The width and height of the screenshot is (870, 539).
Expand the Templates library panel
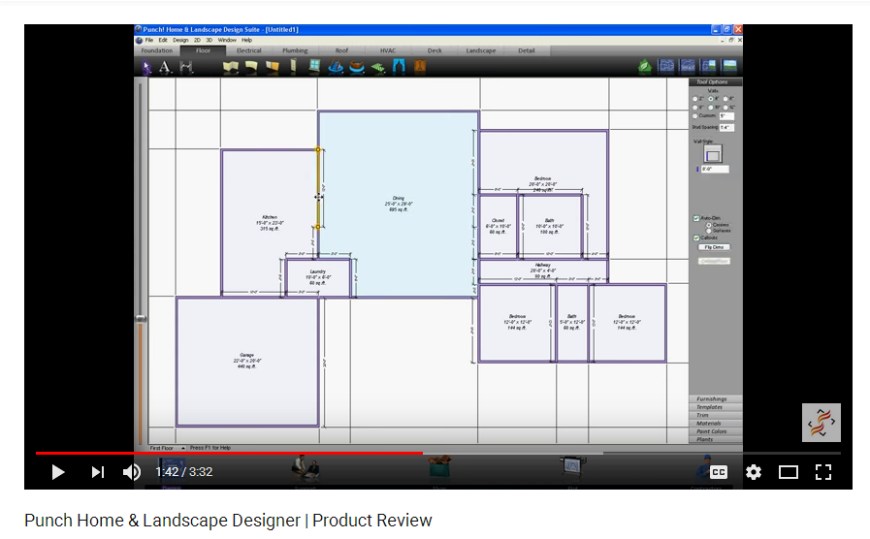[x=715, y=407]
